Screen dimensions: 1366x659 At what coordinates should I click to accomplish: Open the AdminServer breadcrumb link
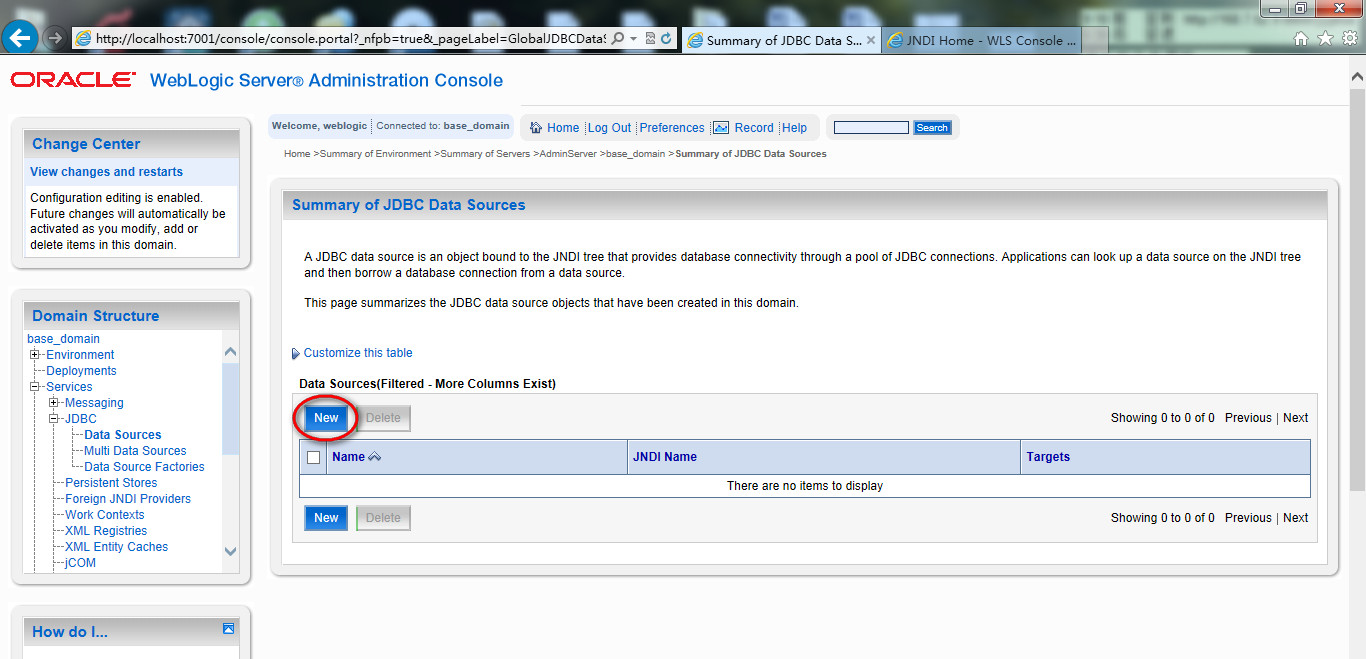coord(568,154)
